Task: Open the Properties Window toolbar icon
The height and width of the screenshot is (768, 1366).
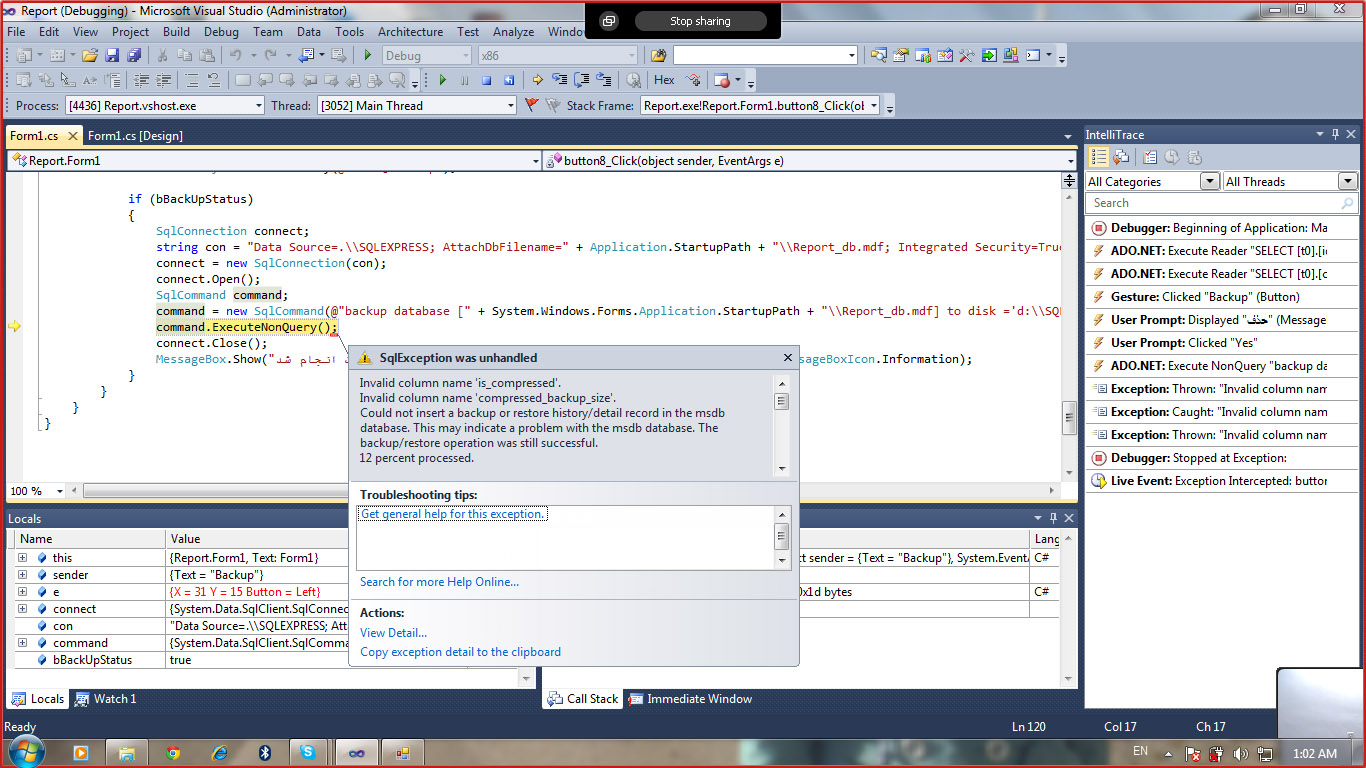Action: click(x=900, y=56)
